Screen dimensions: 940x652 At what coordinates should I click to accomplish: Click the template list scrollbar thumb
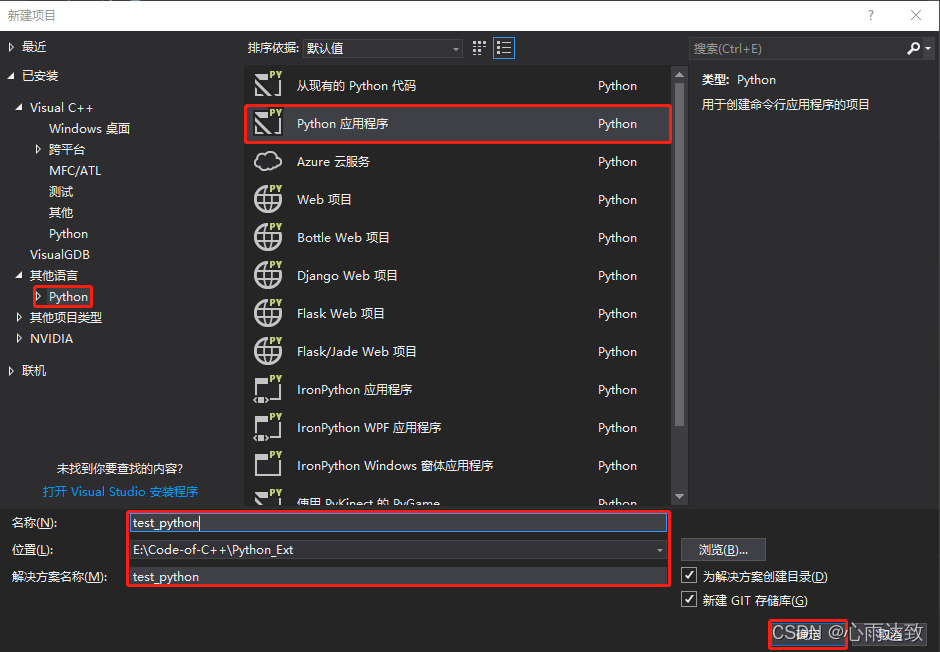(x=679, y=255)
